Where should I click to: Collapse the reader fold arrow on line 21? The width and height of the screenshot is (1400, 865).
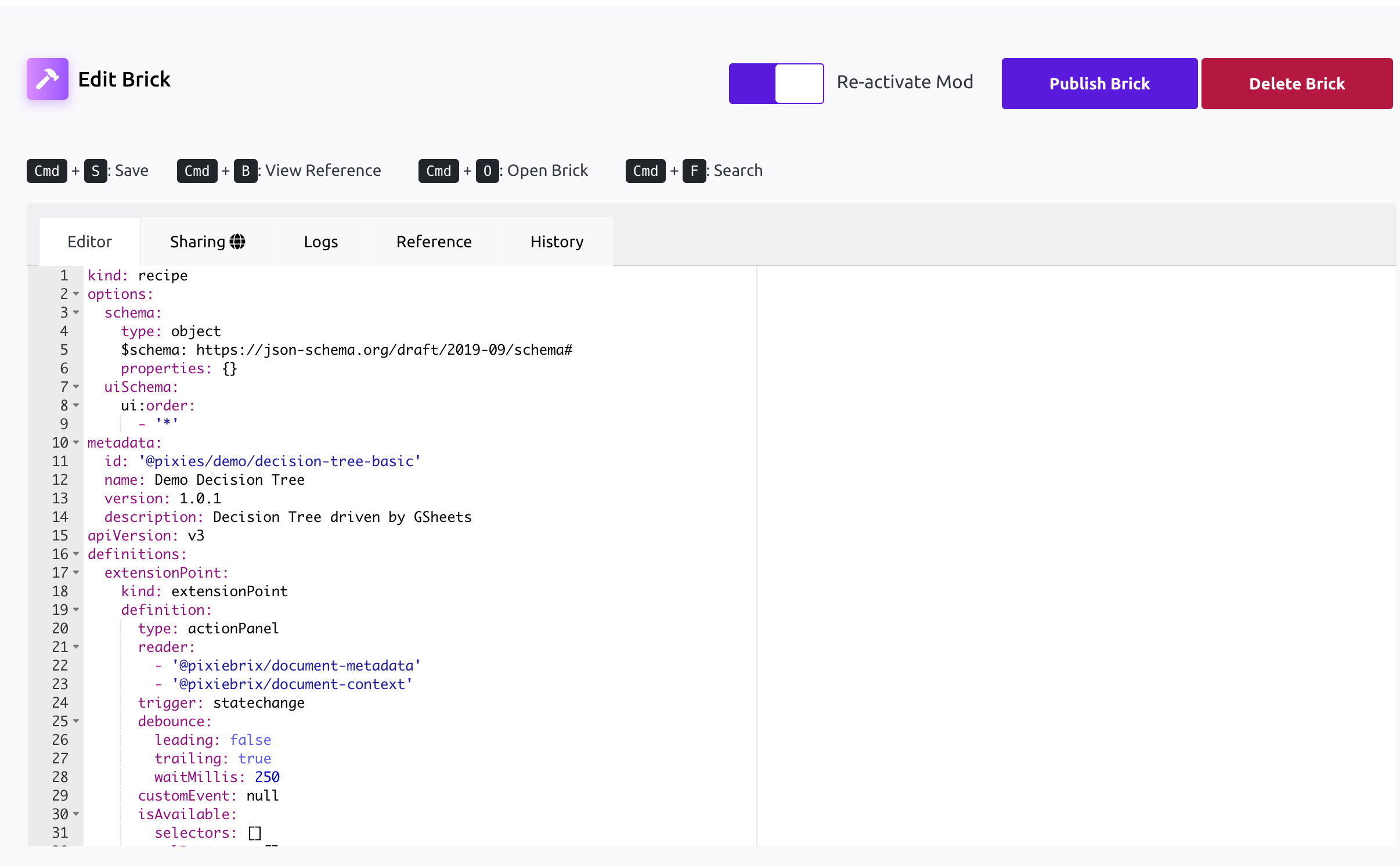click(x=76, y=647)
